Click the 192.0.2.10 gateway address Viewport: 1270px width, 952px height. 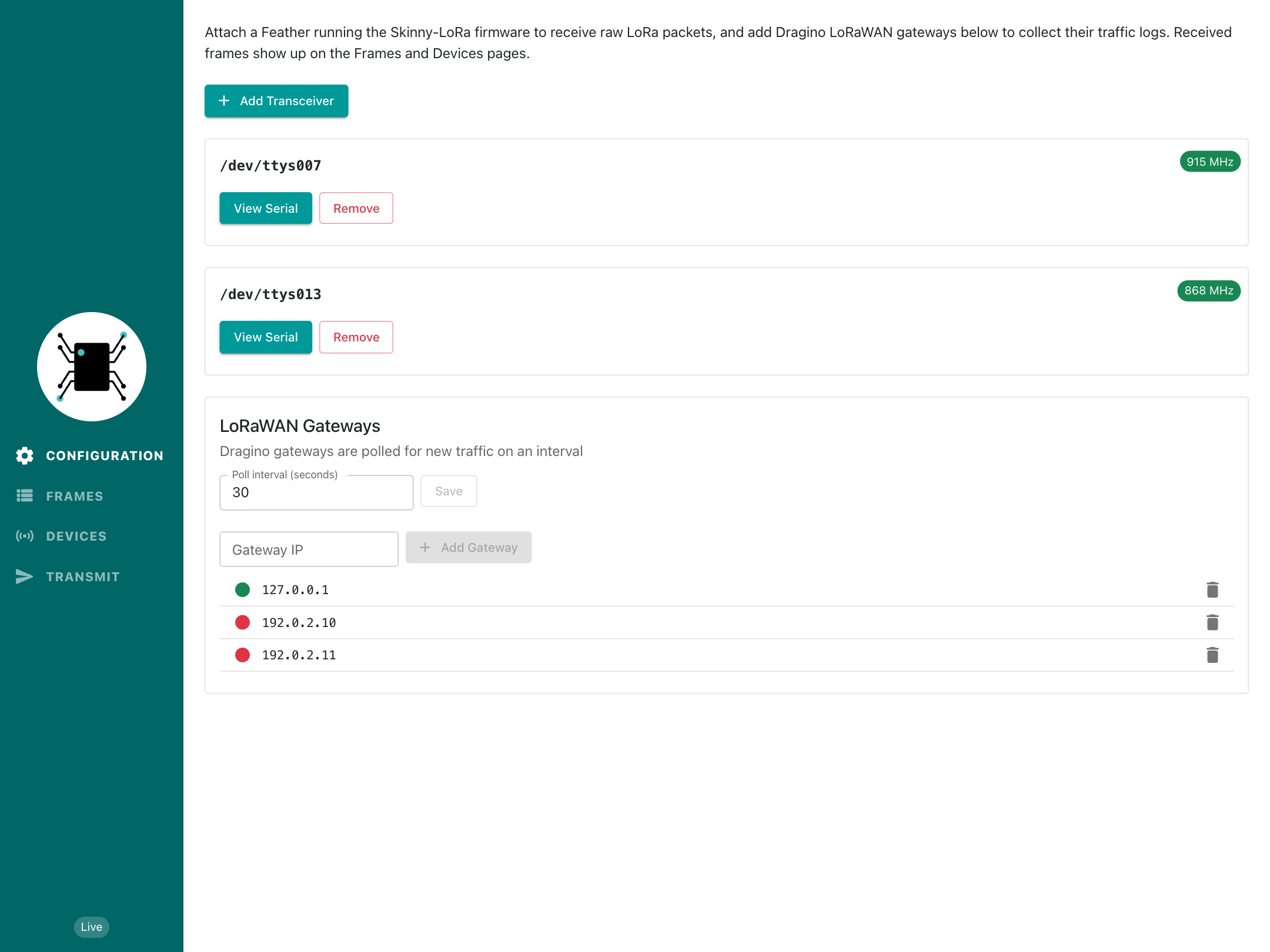[x=299, y=623]
